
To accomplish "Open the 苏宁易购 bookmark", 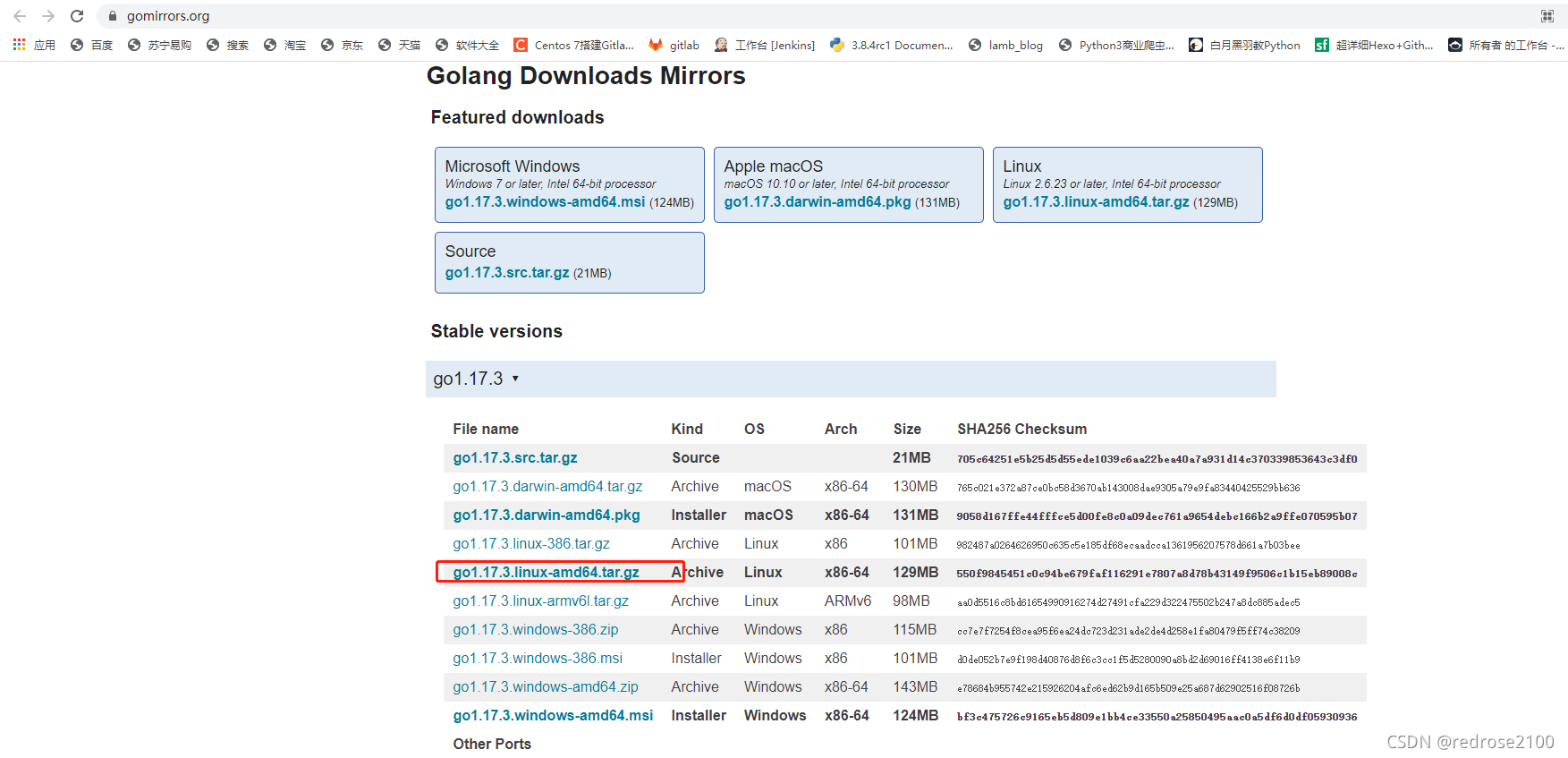I will coord(159,45).
